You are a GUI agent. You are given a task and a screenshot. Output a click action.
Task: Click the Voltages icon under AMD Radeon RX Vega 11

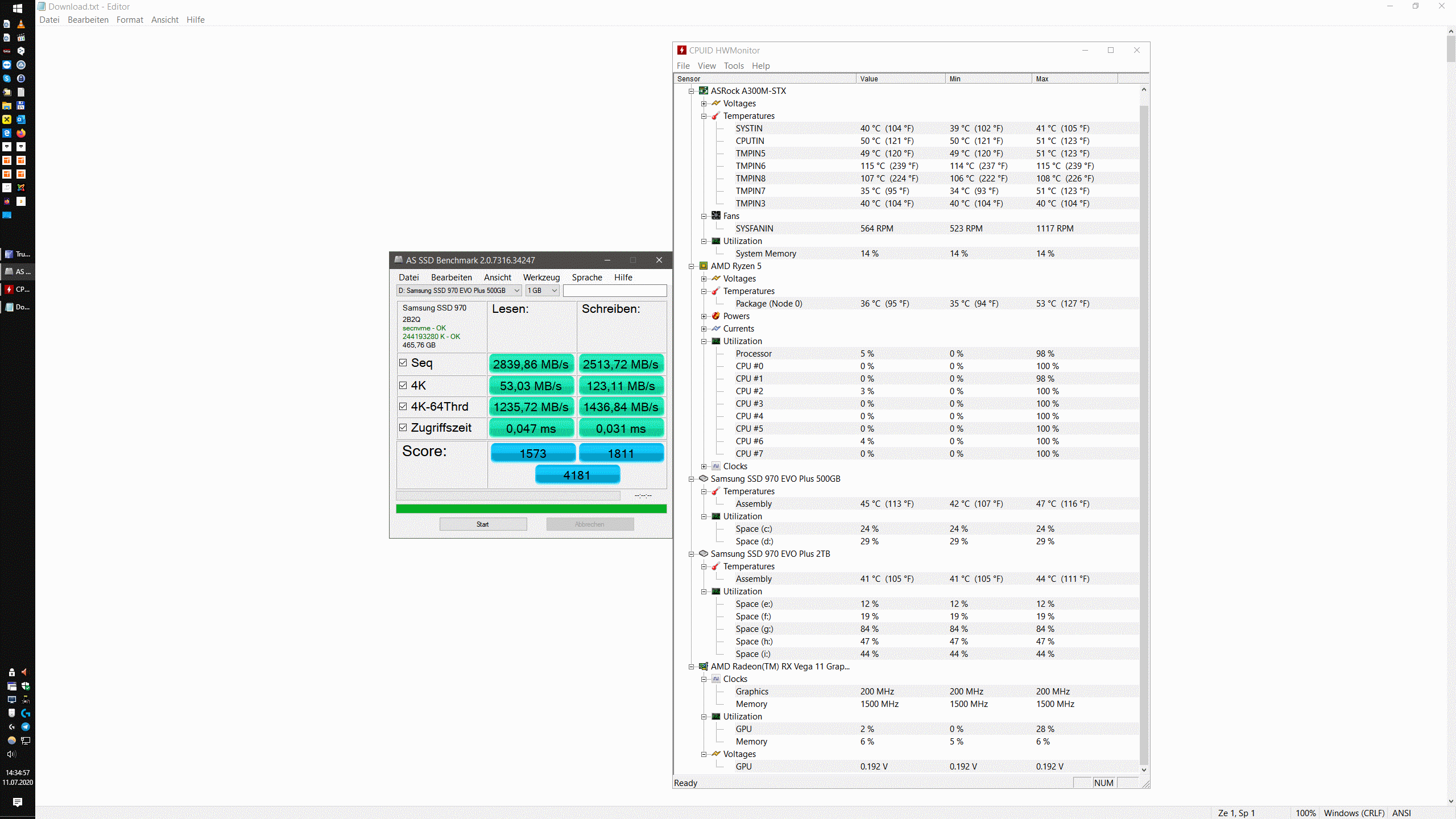coord(716,754)
